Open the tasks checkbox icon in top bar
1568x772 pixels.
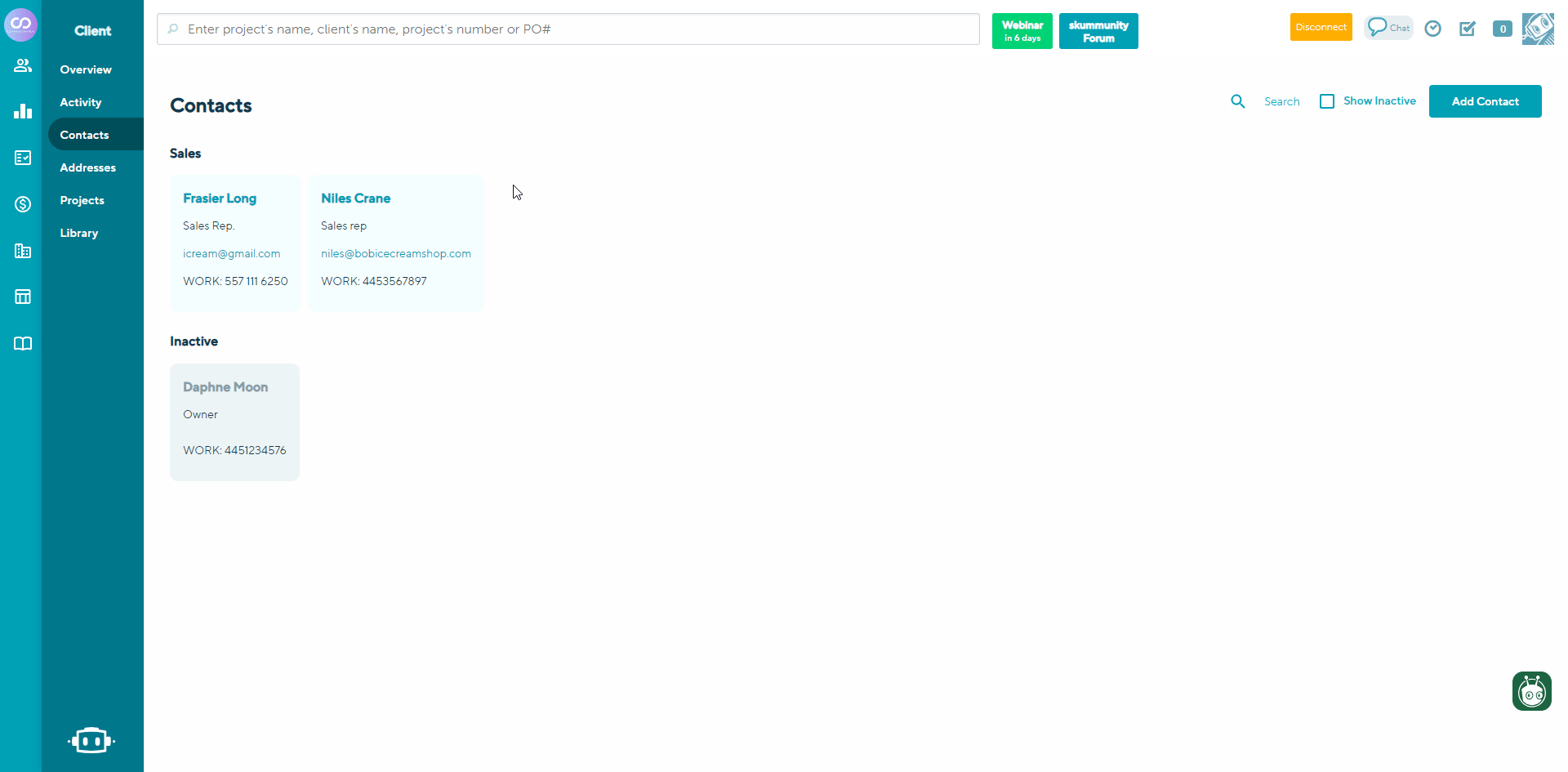coord(1468,28)
